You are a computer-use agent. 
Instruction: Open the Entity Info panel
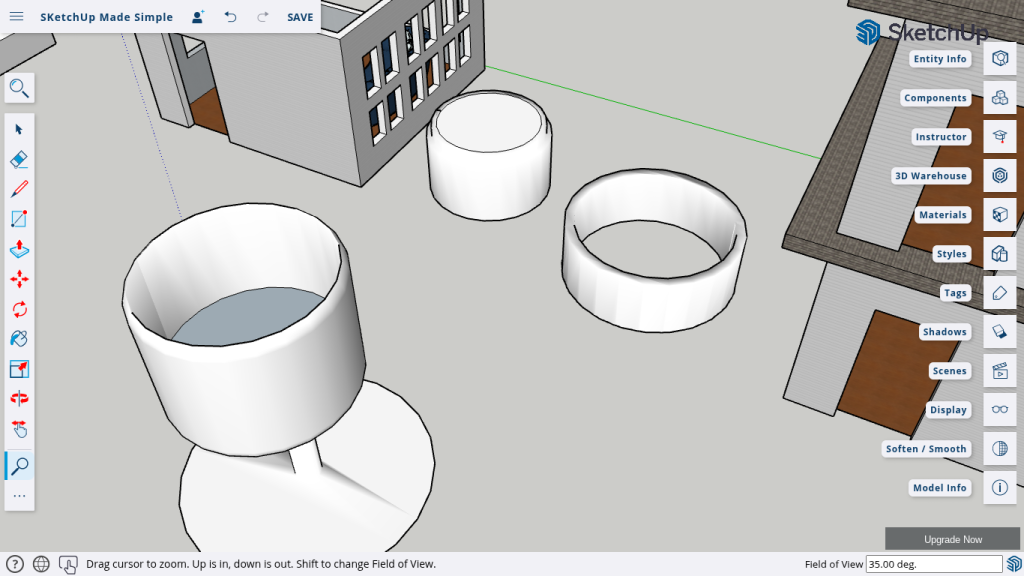click(x=999, y=59)
